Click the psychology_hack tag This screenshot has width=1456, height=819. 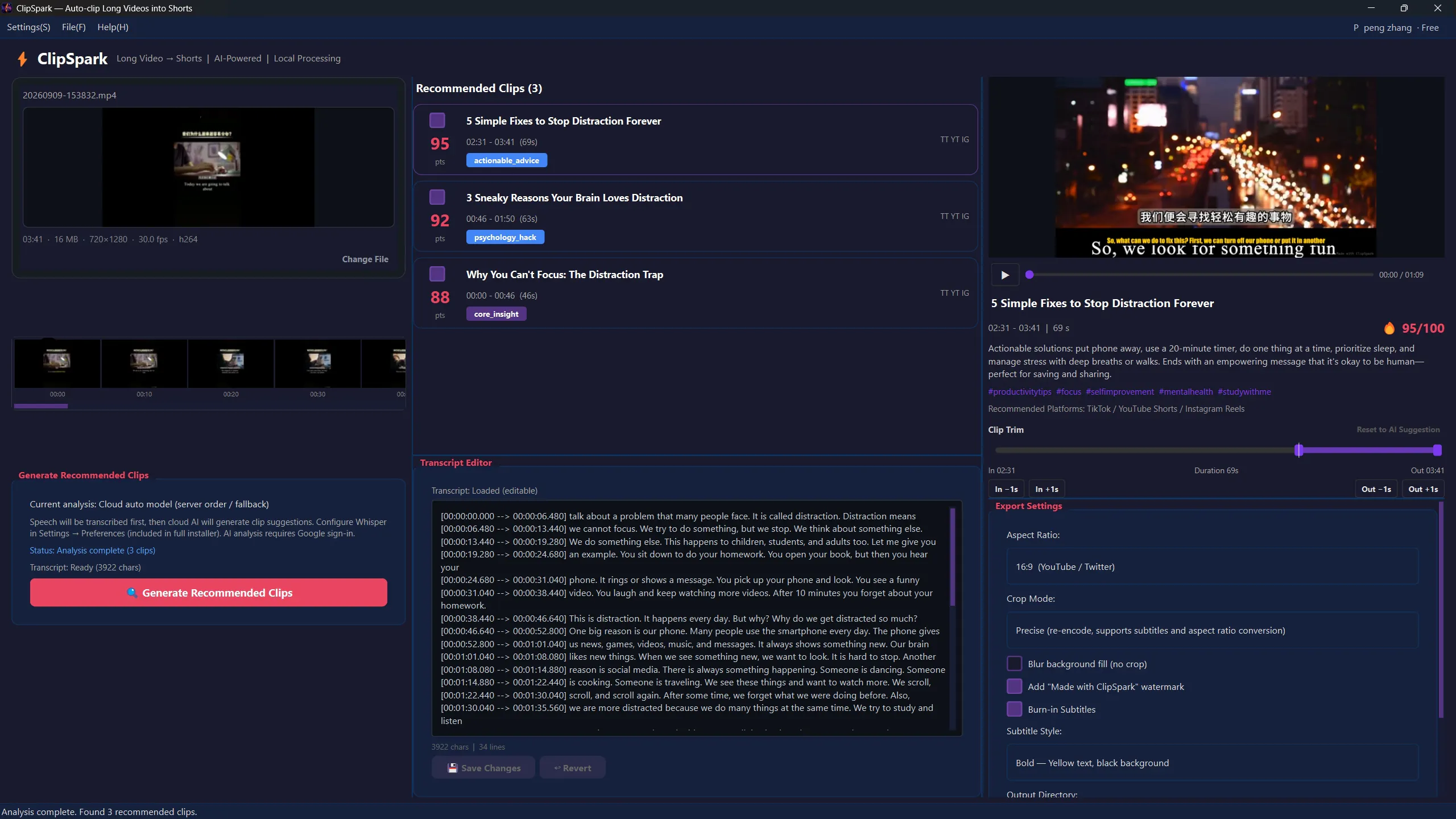click(x=505, y=237)
